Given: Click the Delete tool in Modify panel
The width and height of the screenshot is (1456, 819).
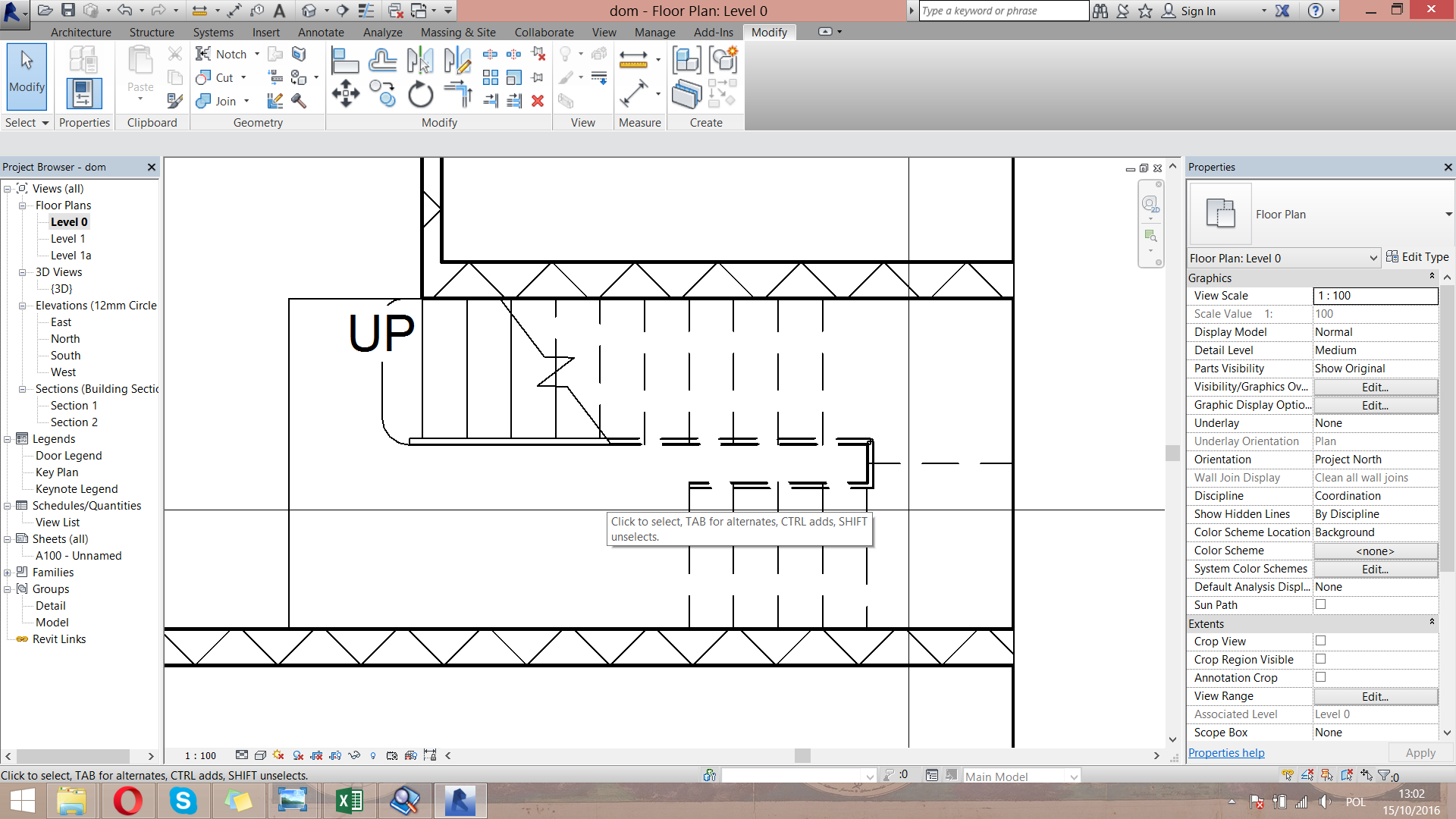Looking at the screenshot, I should point(538,101).
